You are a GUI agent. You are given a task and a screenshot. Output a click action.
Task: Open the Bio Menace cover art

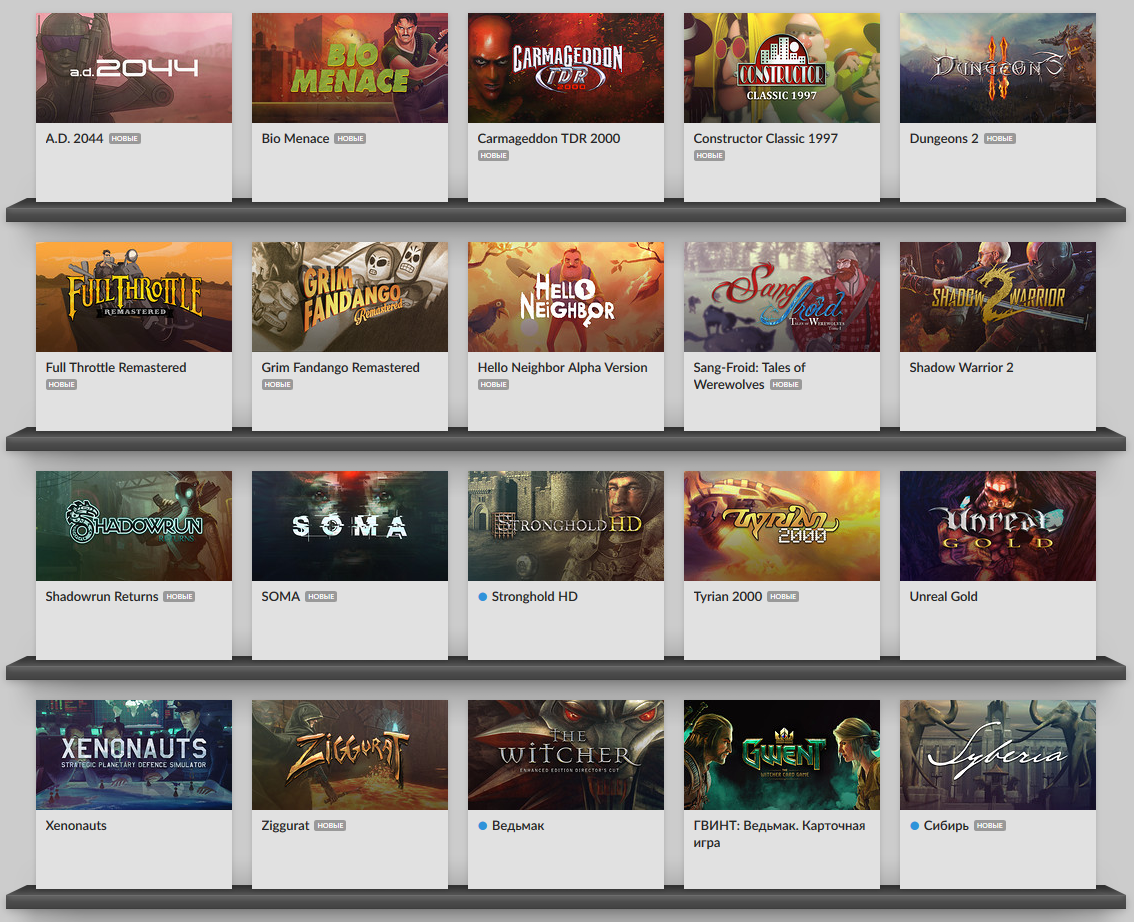pyautogui.click(x=350, y=68)
